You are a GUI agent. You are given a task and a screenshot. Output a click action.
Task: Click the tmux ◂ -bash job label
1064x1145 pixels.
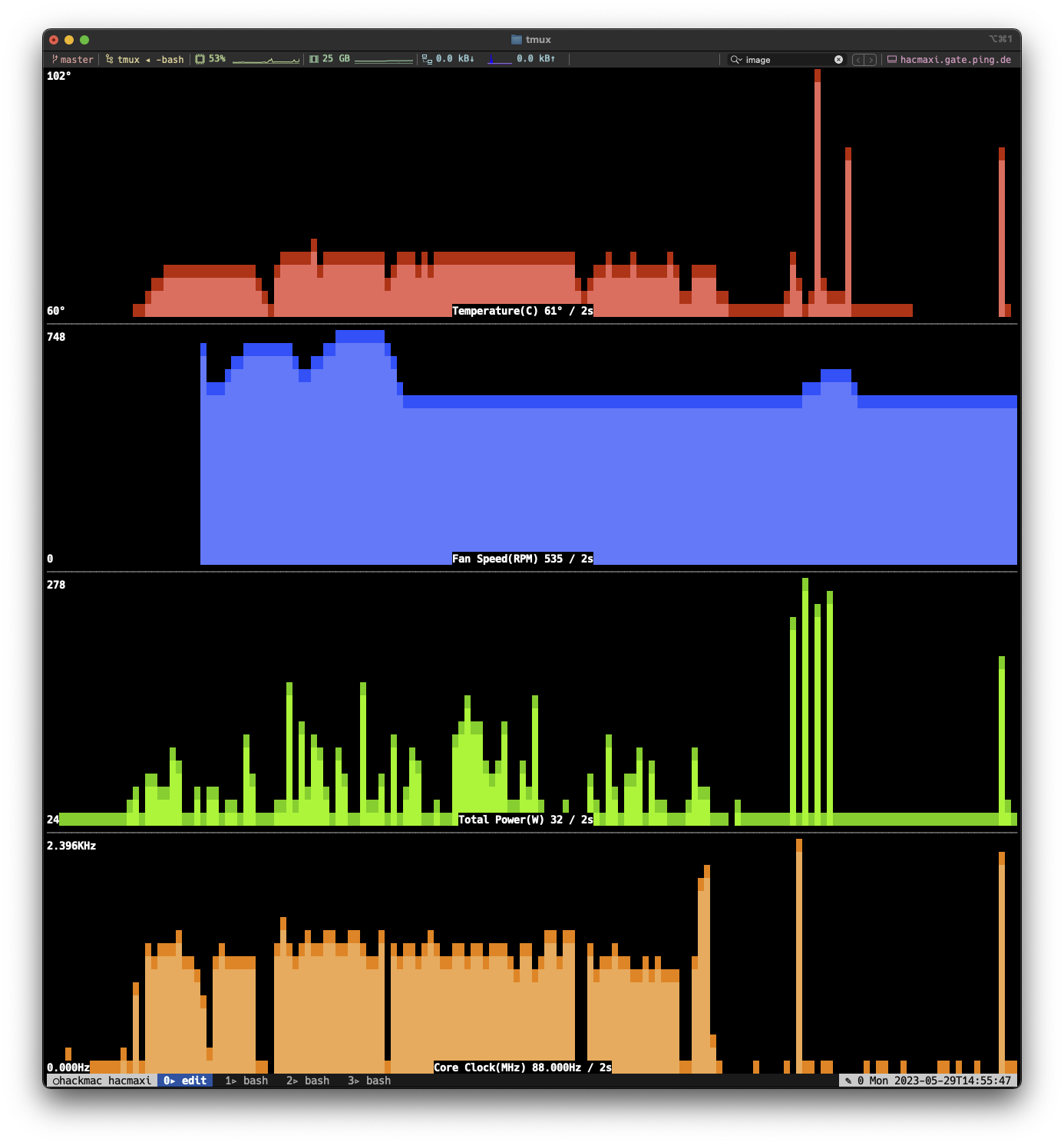pyautogui.click(x=150, y=59)
